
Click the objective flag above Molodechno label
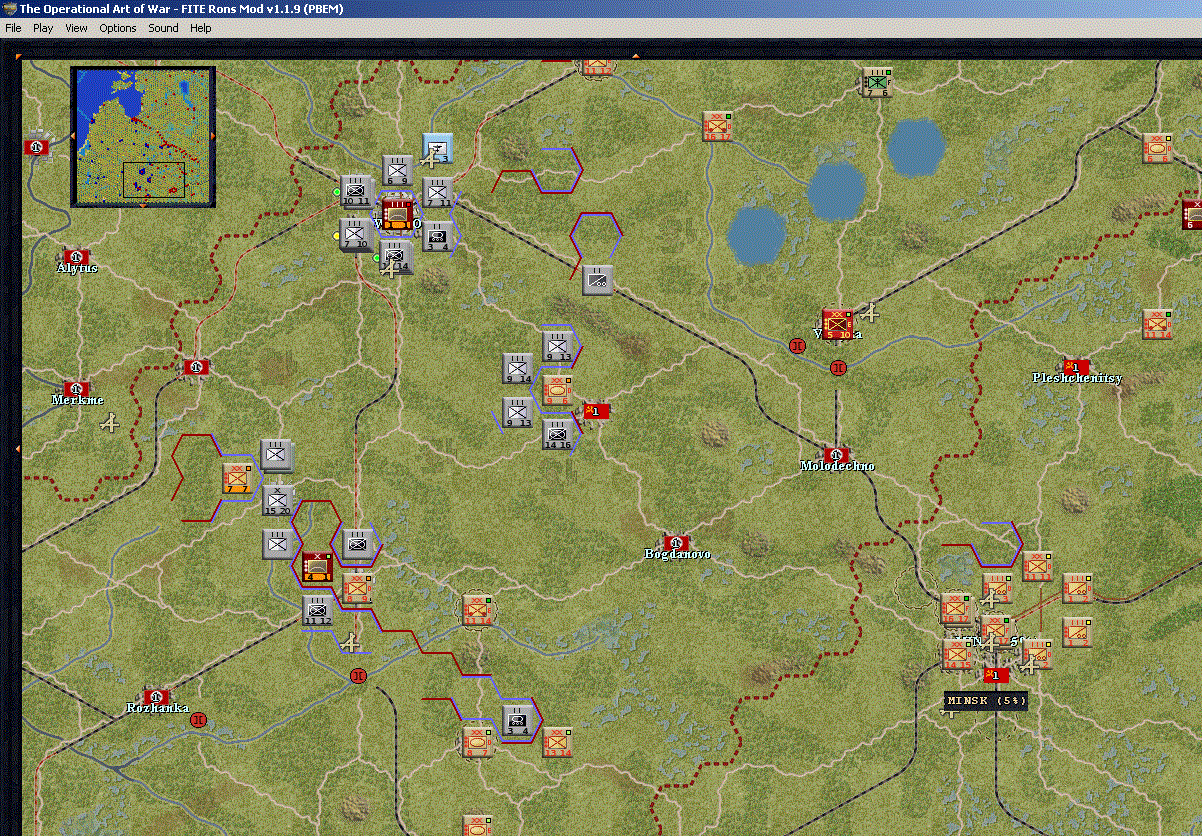pyautogui.click(x=836, y=454)
